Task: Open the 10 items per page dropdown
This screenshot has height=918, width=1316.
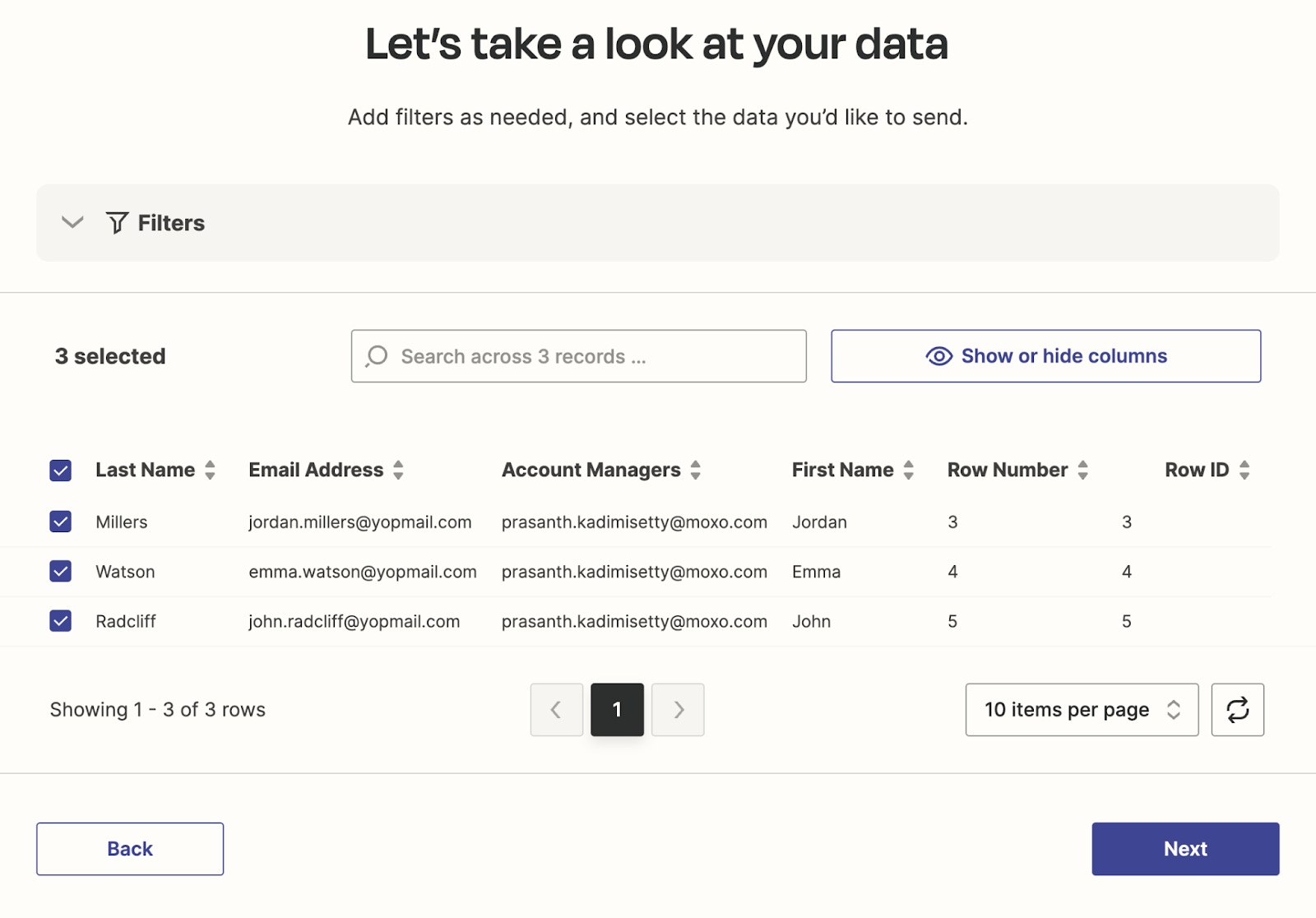Action: [x=1081, y=709]
